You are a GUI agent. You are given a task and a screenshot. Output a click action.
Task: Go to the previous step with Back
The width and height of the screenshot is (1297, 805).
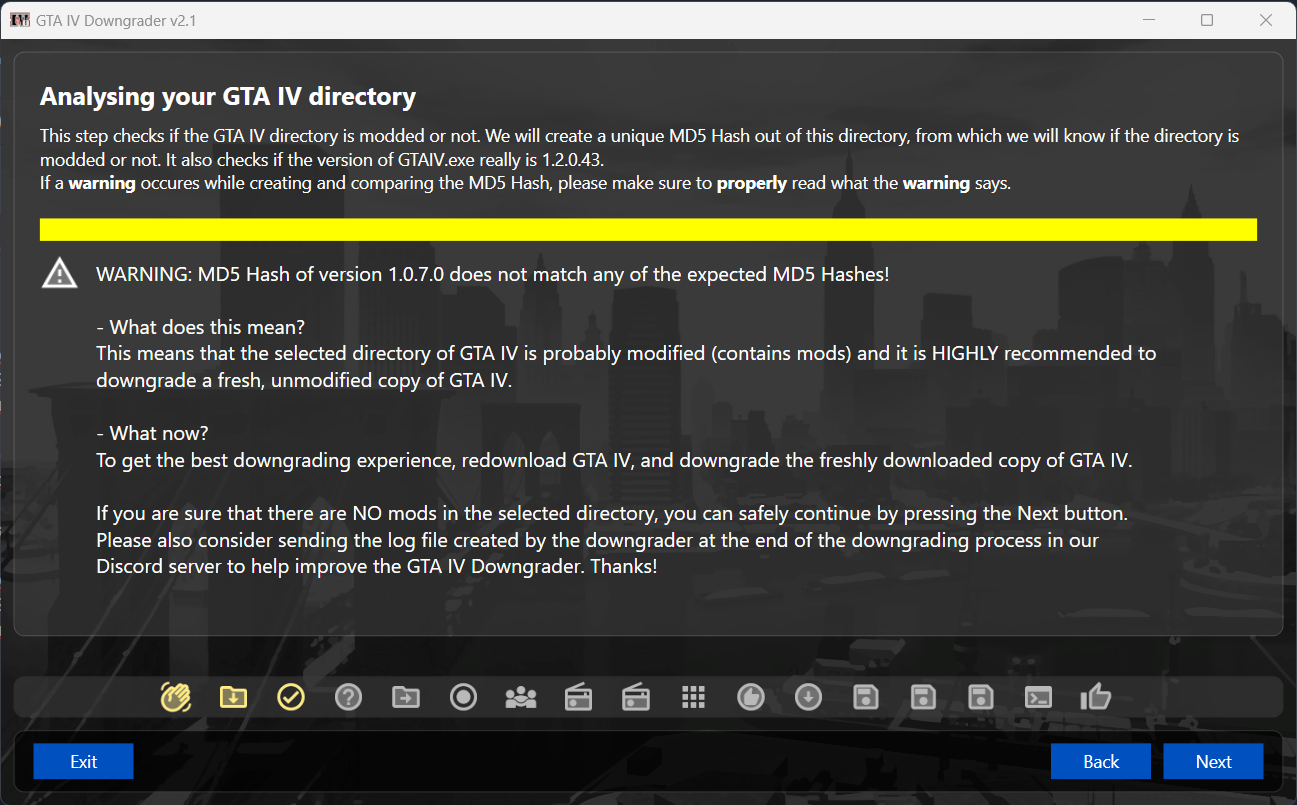click(x=1101, y=761)
